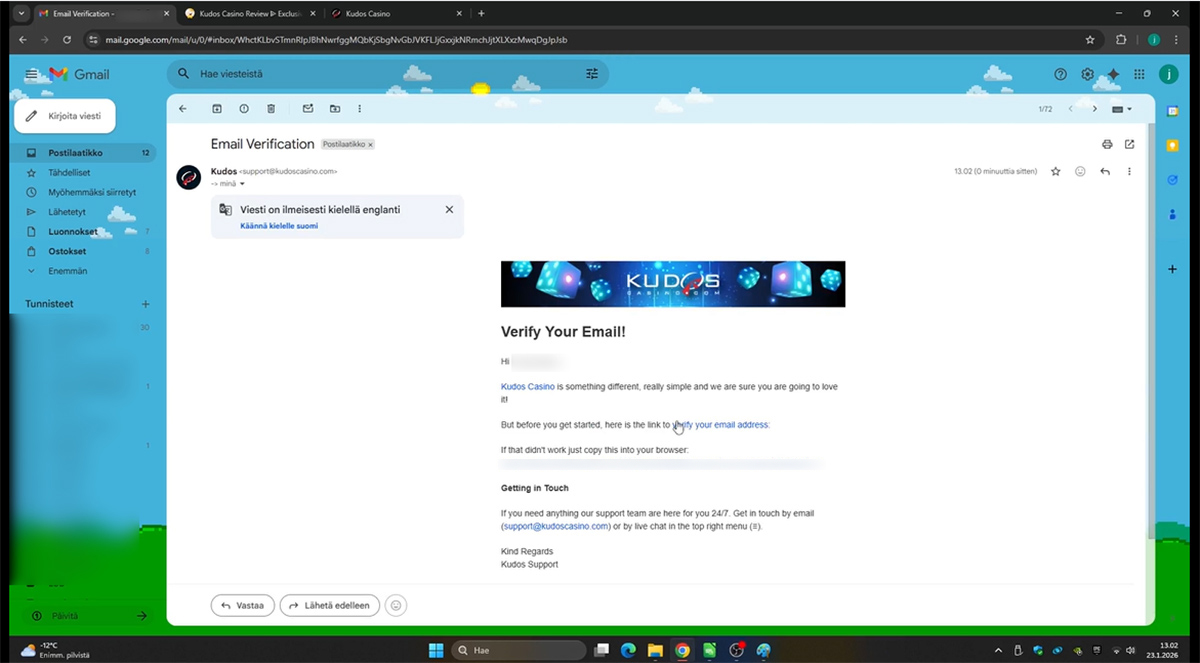The height and width of the screenshot is (663, 1200).
Task: Open Gemini sparkle icon in top bar
Action: click(x=1113, y=74)
